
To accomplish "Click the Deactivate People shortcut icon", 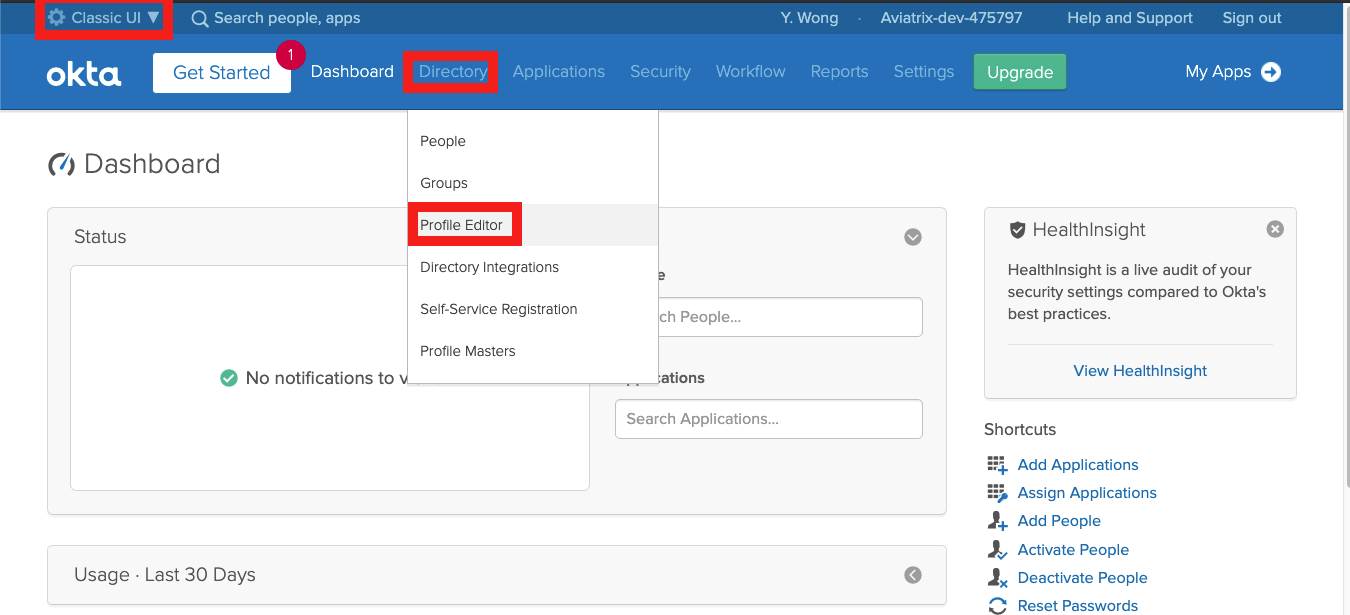I will click(x=996, y=578).
